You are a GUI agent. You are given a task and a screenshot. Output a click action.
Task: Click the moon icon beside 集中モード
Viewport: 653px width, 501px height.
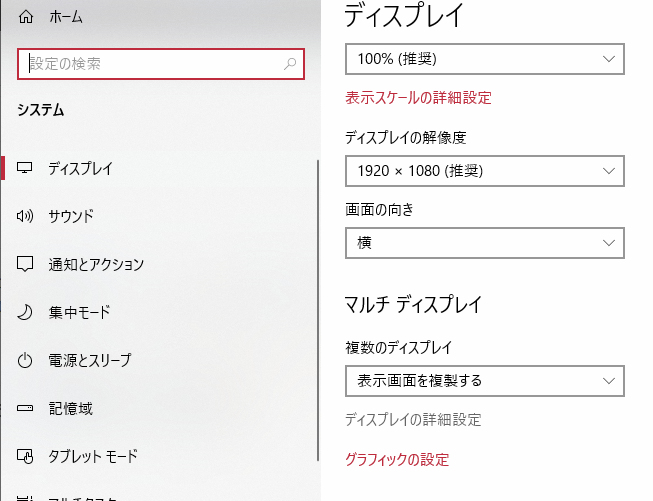point(25,312)
